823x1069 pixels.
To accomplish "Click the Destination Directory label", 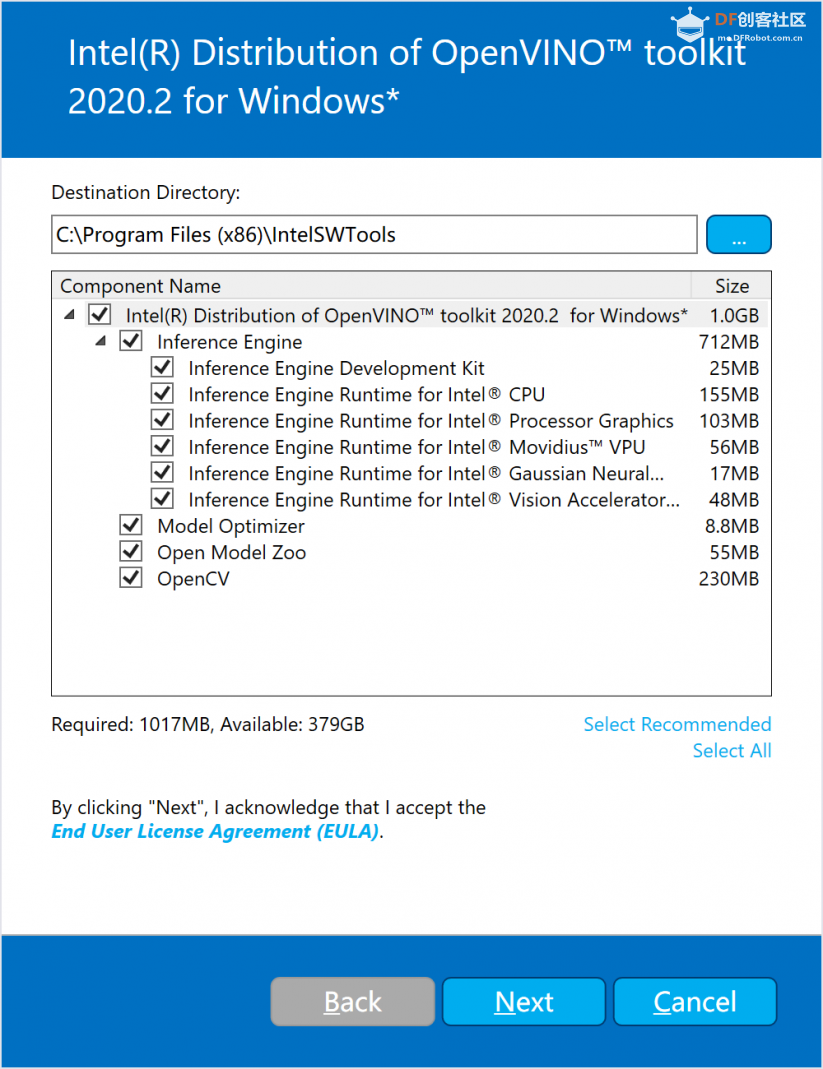I will 146,192.
